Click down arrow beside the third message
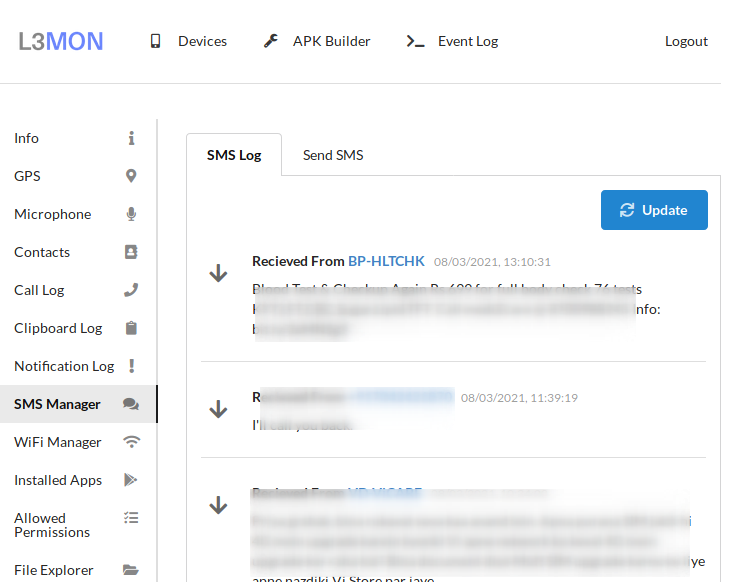738x582 pixels. (x=218, y=505)
